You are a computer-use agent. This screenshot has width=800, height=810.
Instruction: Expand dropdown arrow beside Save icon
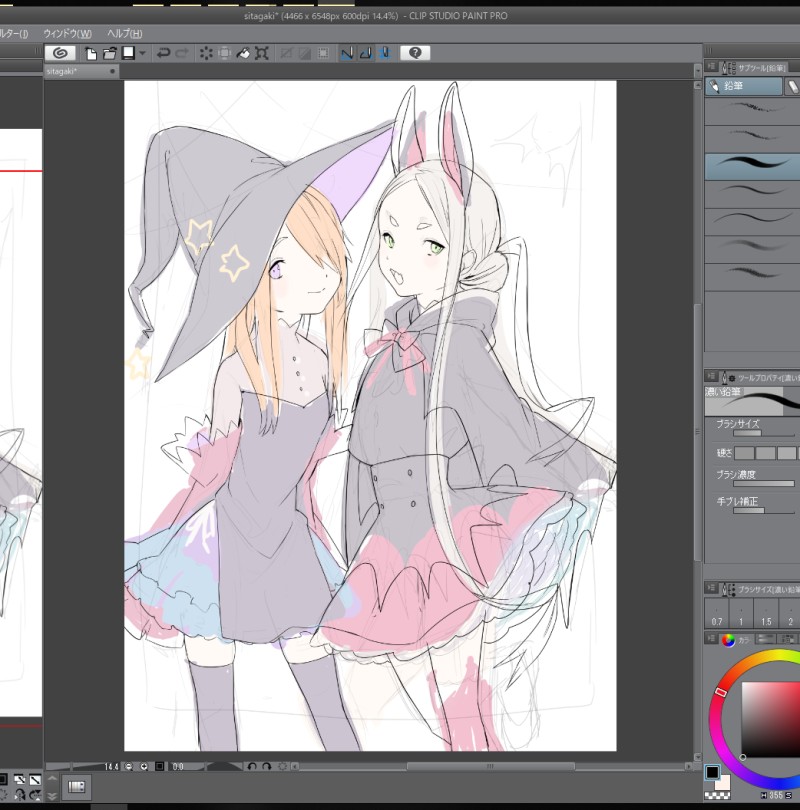[x=143, y=52]
